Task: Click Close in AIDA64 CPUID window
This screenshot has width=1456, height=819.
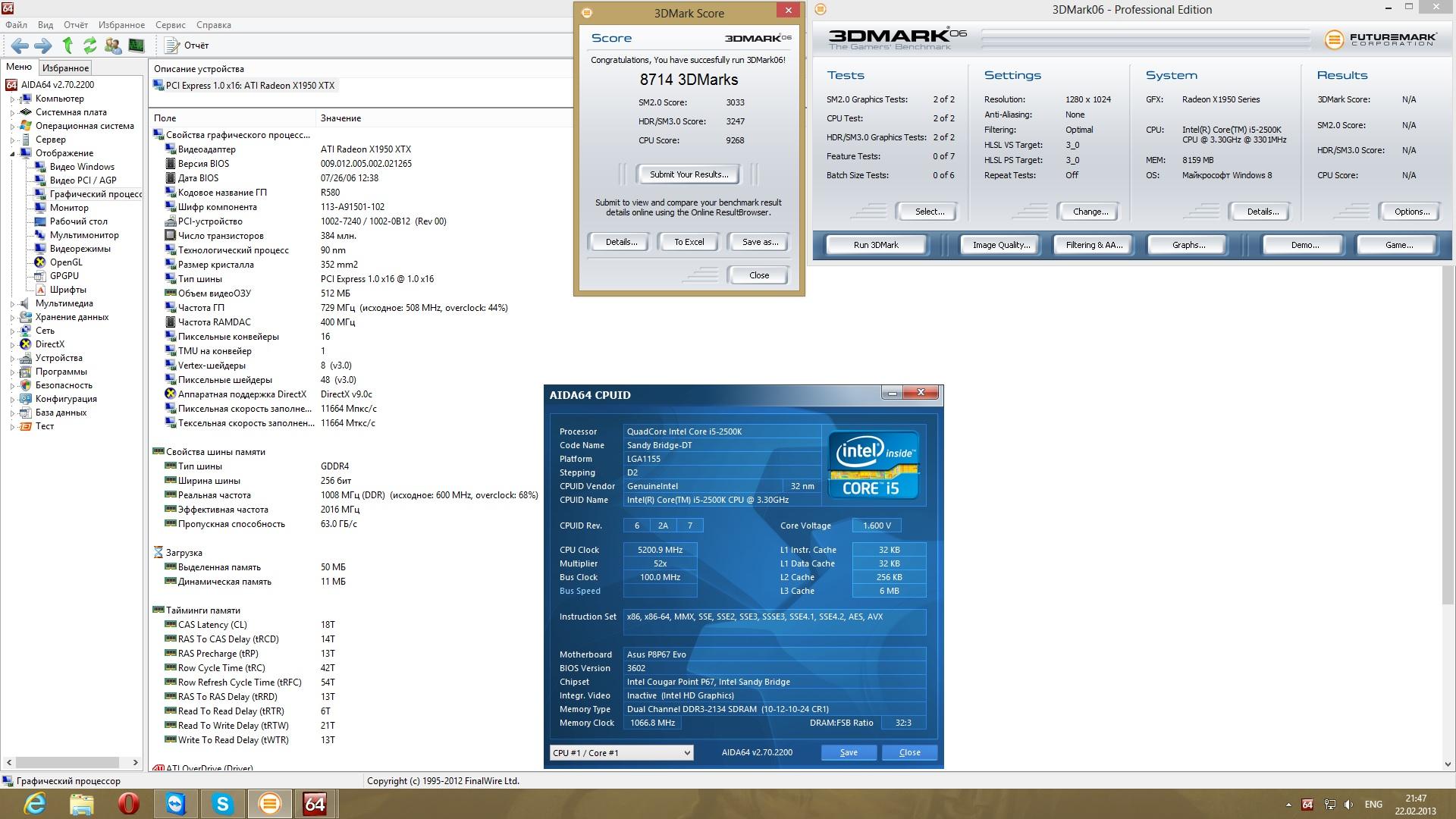Action: (x=909, y=752)
